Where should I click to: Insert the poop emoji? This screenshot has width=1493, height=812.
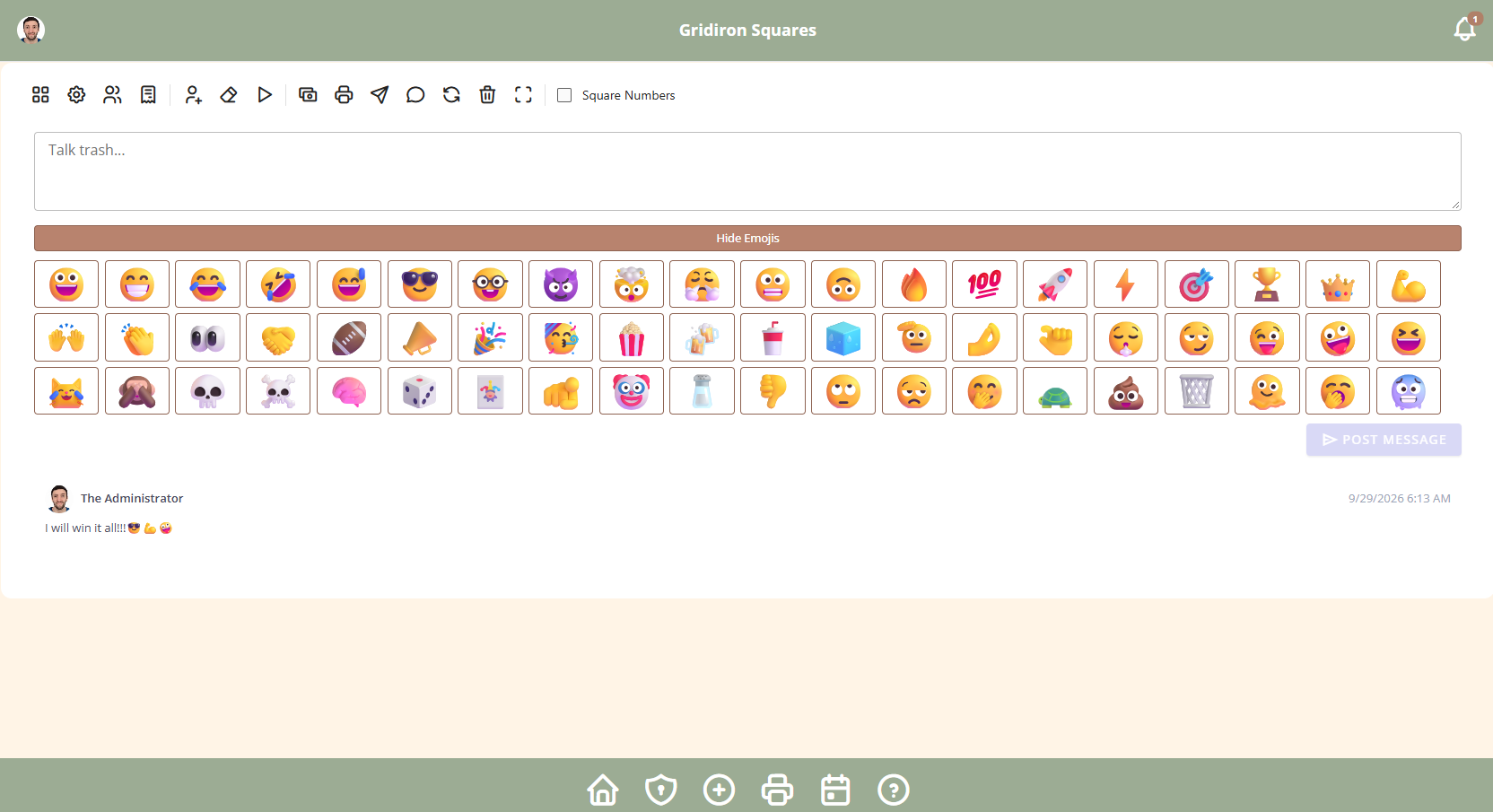coord(1126,391)
